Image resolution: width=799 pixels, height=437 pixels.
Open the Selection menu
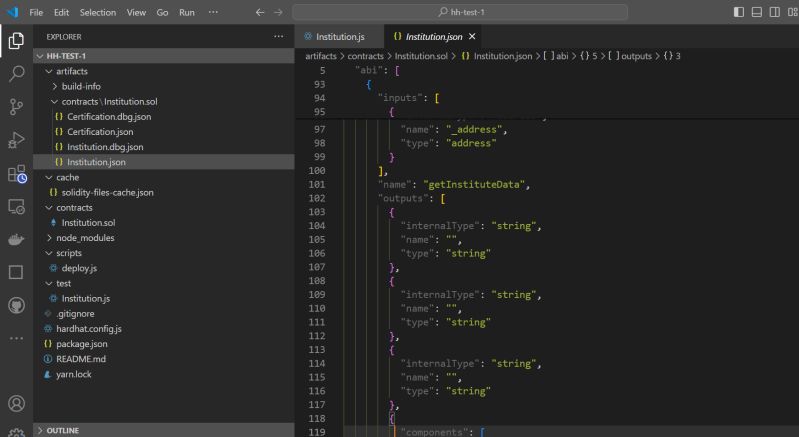98,12
